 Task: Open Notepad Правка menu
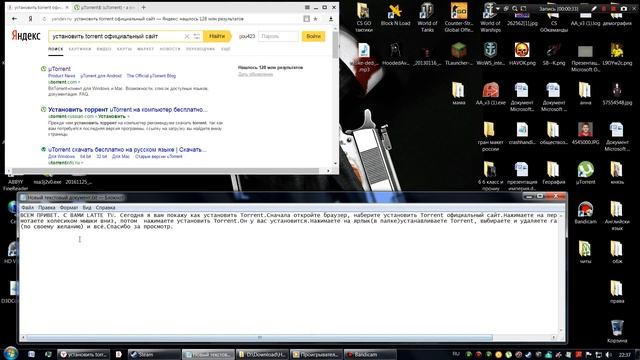(47, 208)
